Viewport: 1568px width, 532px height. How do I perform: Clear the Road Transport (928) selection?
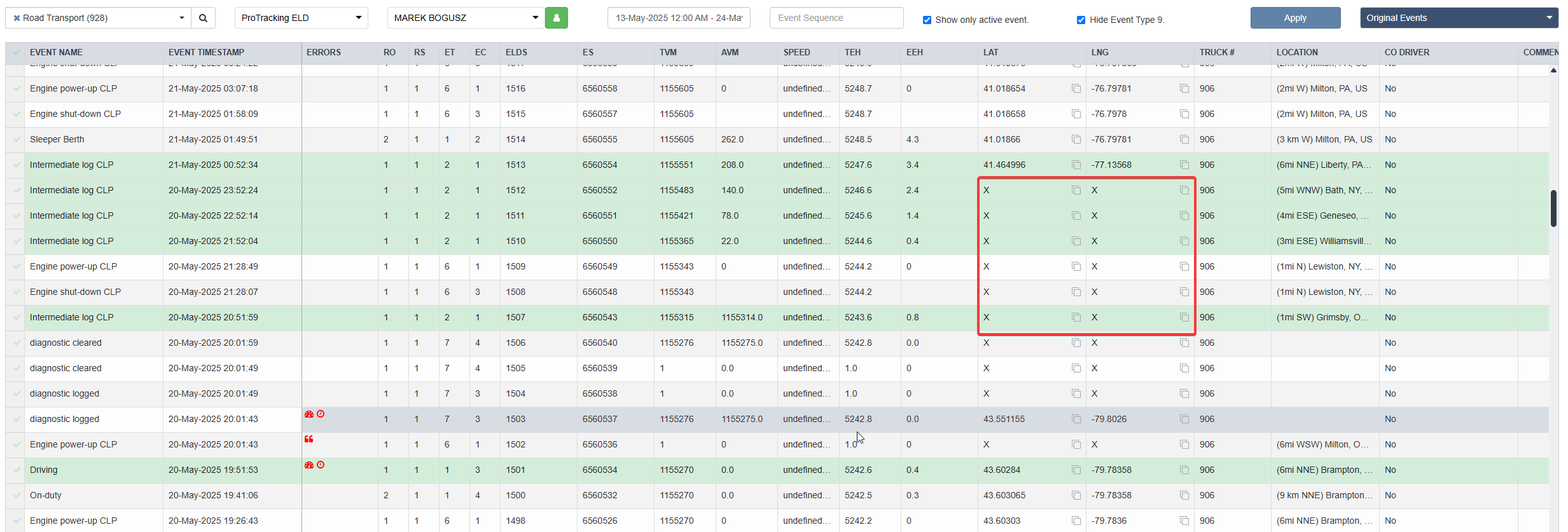(17, 18)
